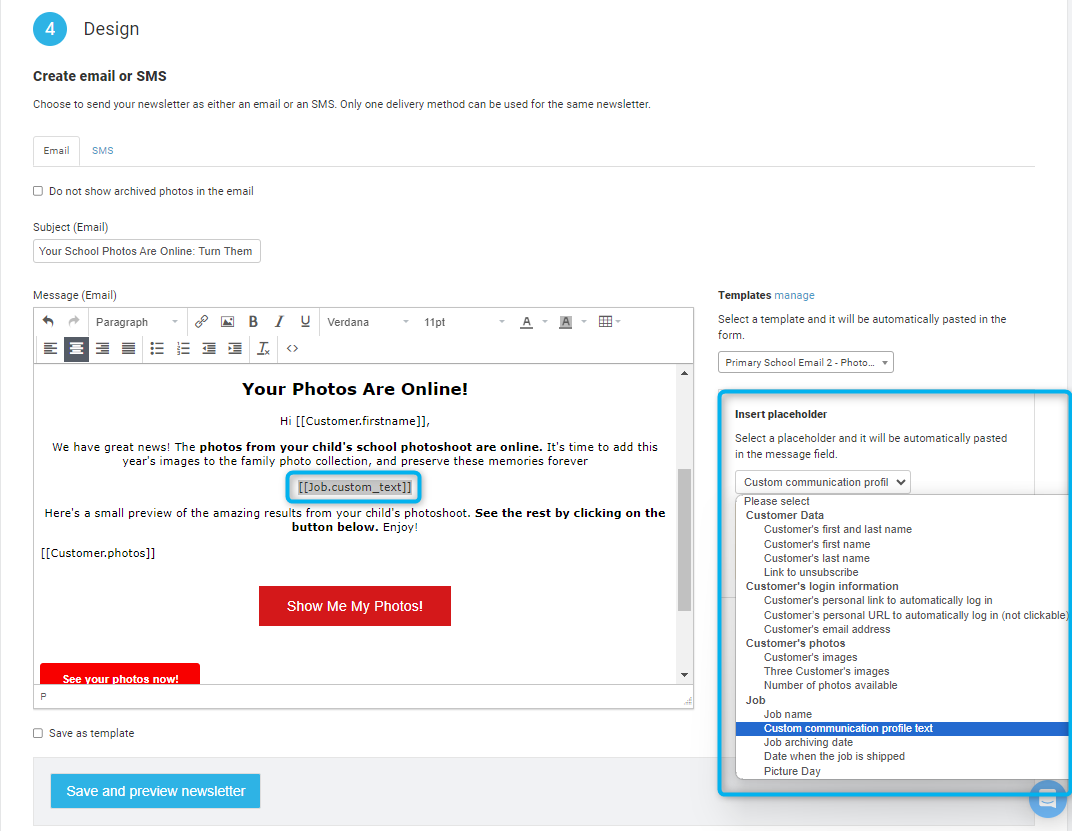Click into the Subject (Email) field
This screenshot has height=831, width=1072.
tap(146, 251)
